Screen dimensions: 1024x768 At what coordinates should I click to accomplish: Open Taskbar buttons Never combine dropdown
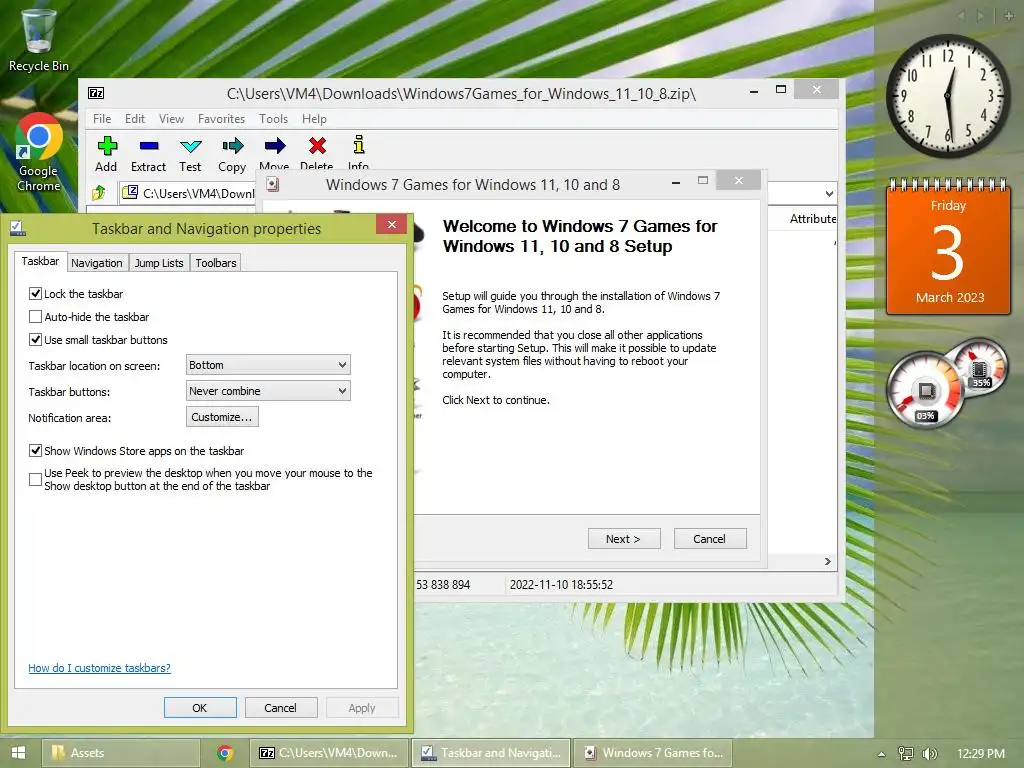pos(268,391)
